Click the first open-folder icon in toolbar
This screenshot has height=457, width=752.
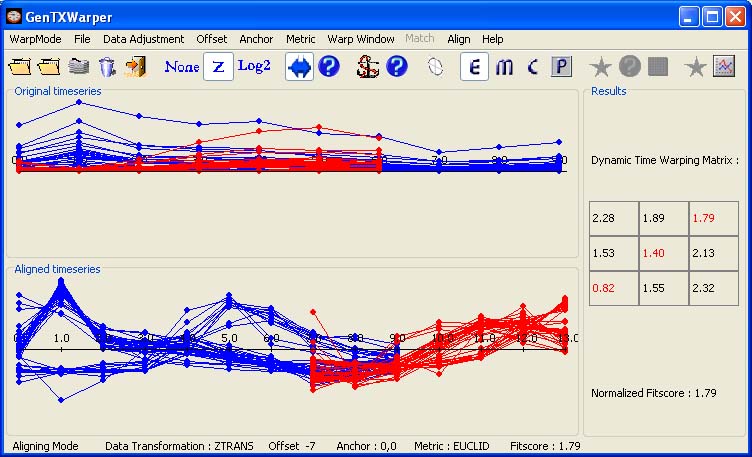click(20, 67)
